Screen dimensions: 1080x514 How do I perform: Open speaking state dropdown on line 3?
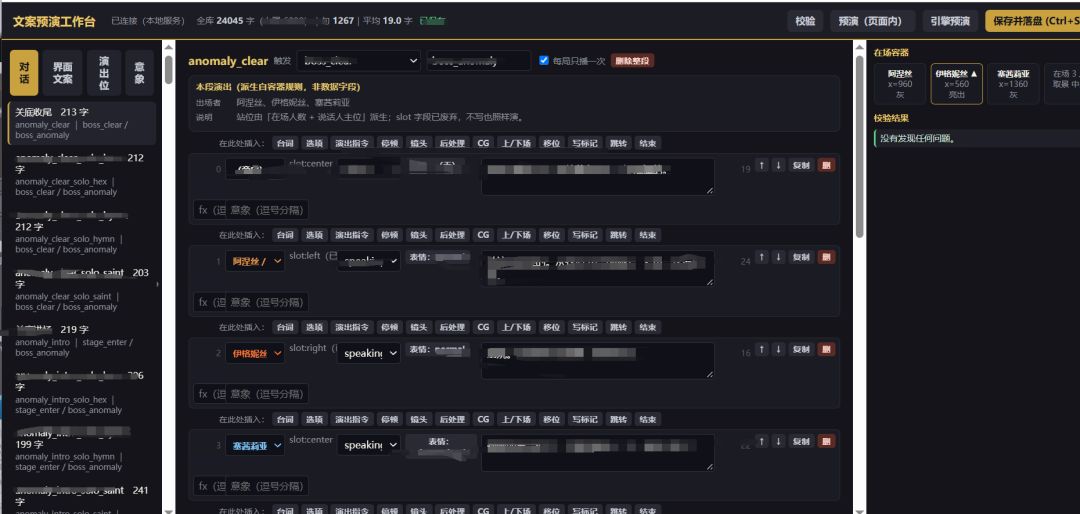368,445
